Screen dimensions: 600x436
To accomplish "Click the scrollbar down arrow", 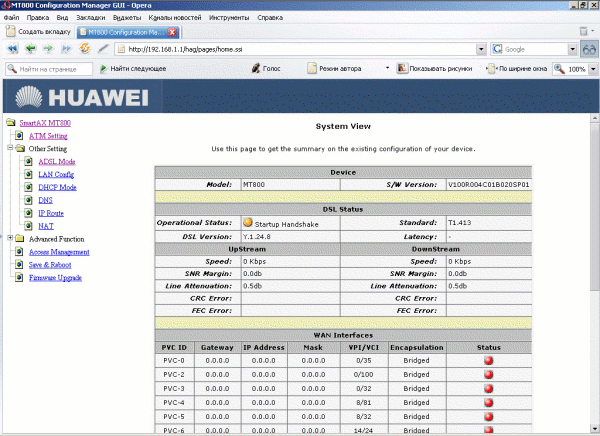I will tap(595, 429).
